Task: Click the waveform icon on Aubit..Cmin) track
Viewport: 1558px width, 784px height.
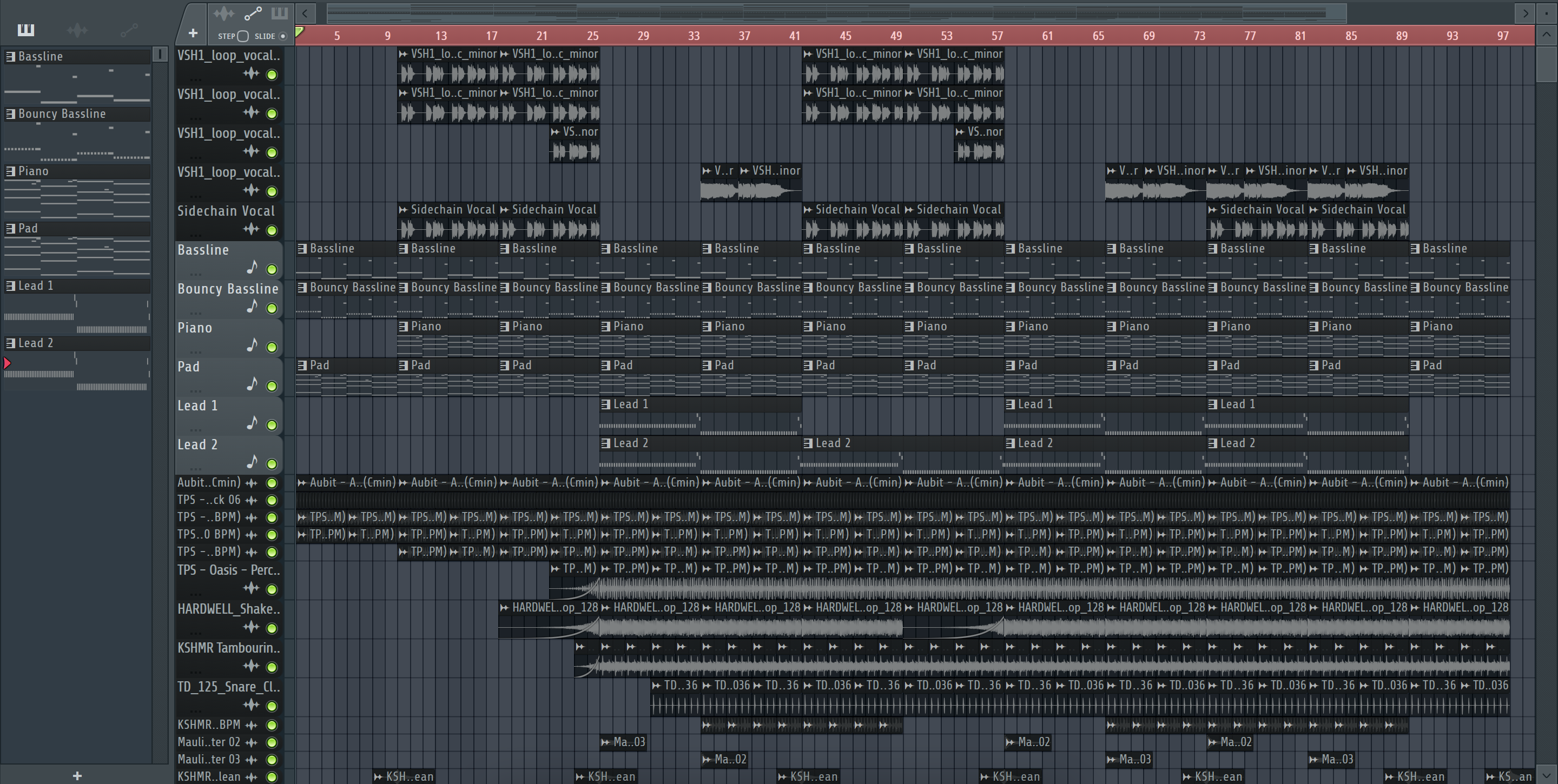Action: tap(251, 483)
